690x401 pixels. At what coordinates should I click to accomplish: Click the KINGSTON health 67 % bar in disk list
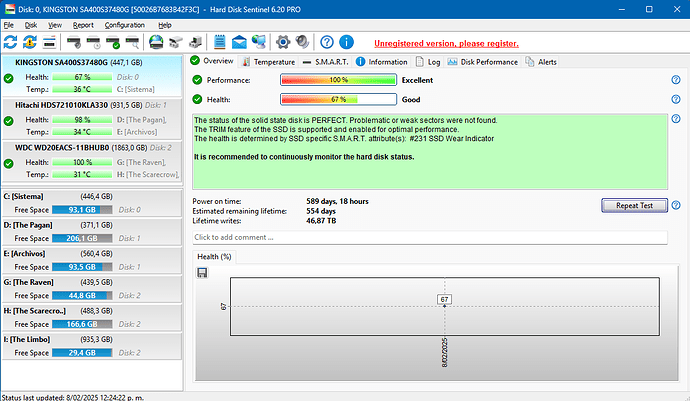pyautogui.click(x=82, y=77)
